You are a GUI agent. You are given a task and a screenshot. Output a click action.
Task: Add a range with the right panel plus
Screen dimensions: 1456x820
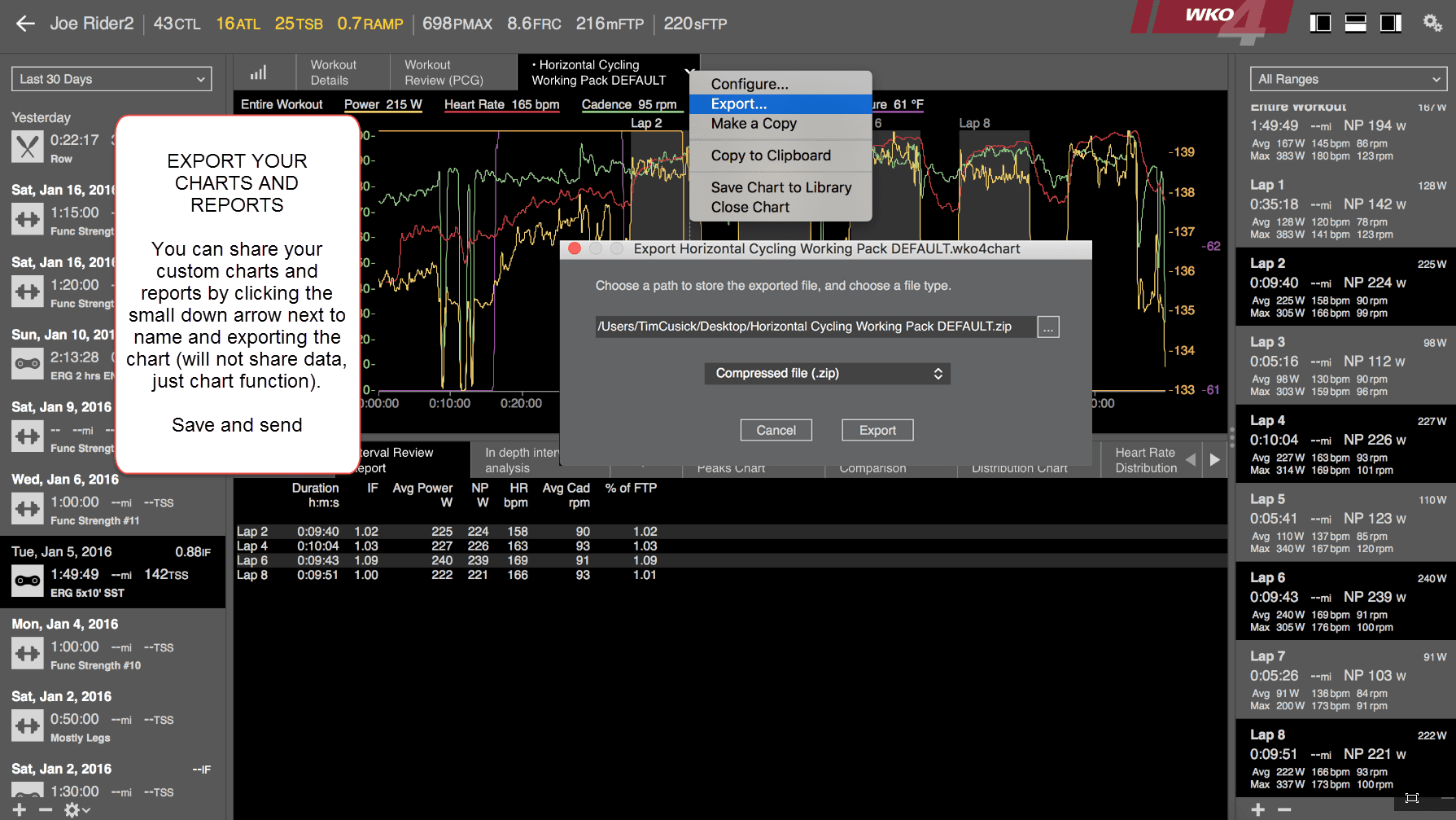coord(1258,809)
